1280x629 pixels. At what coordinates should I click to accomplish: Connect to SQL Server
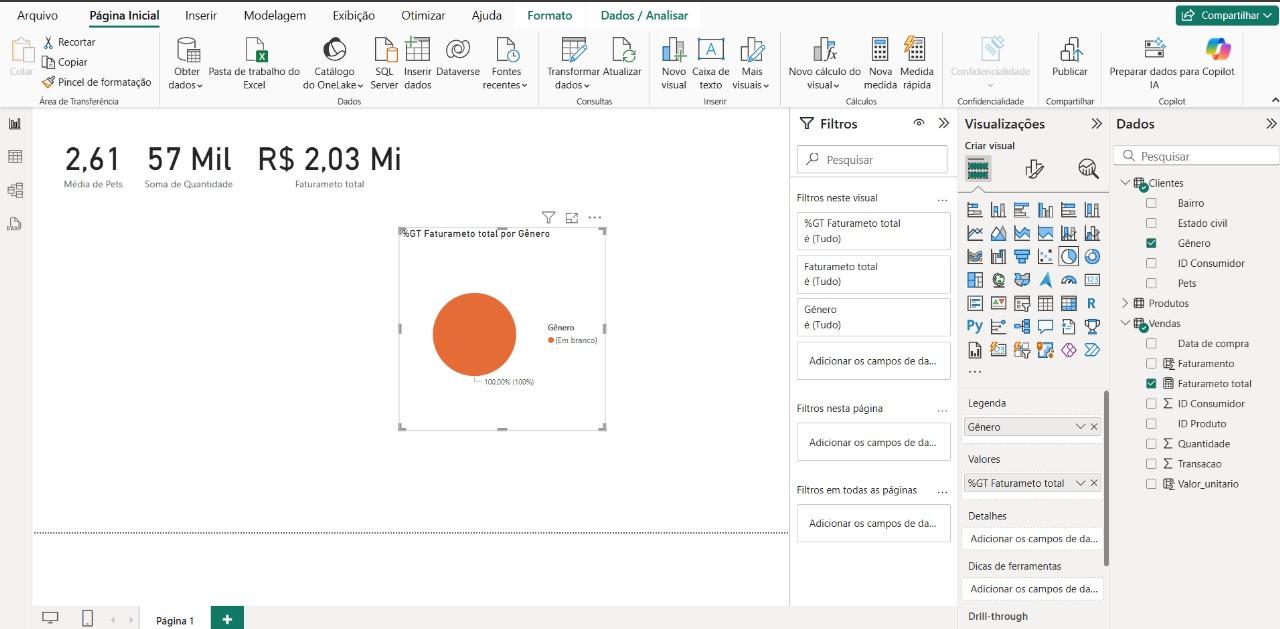coord(385,63)
